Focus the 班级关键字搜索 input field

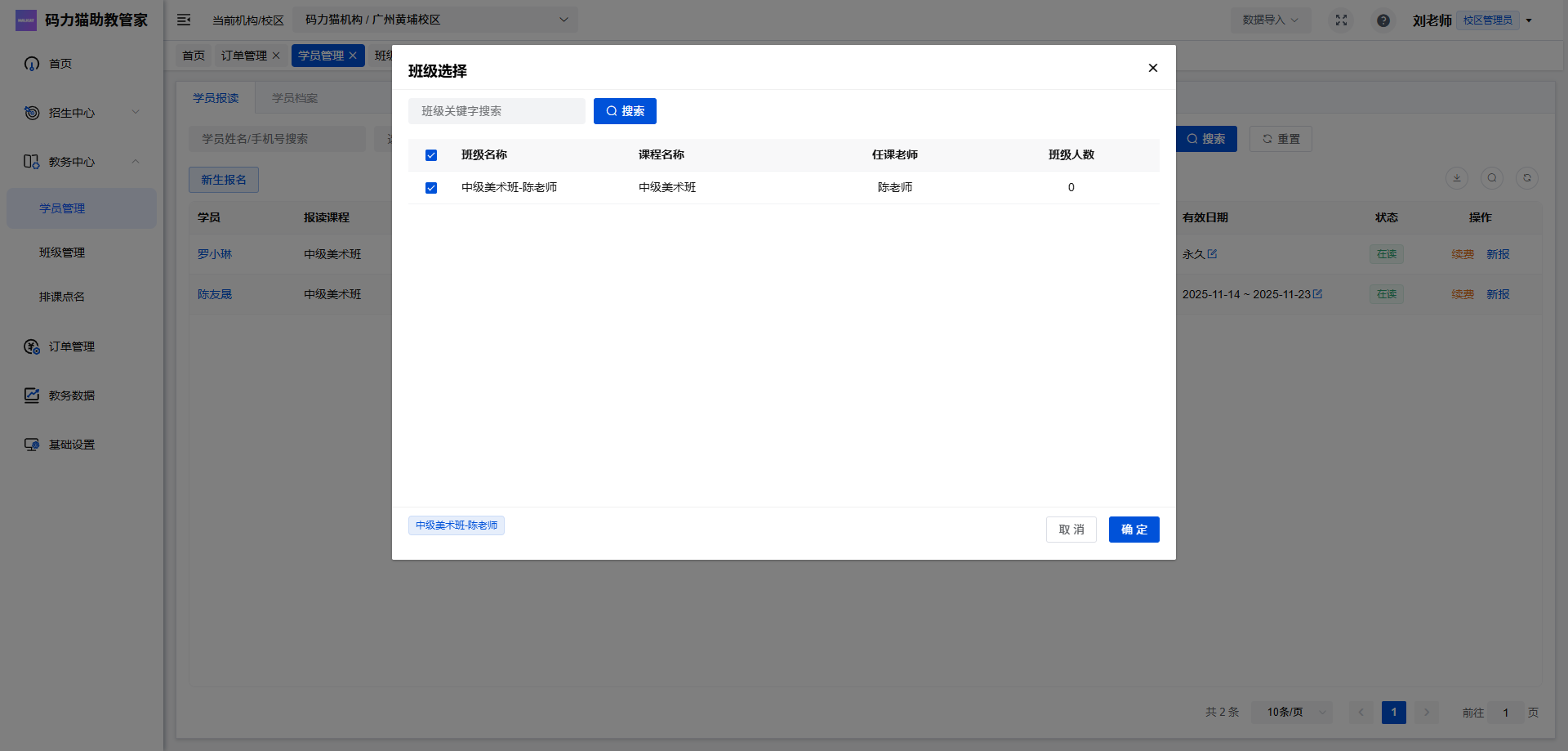[497, 111]
